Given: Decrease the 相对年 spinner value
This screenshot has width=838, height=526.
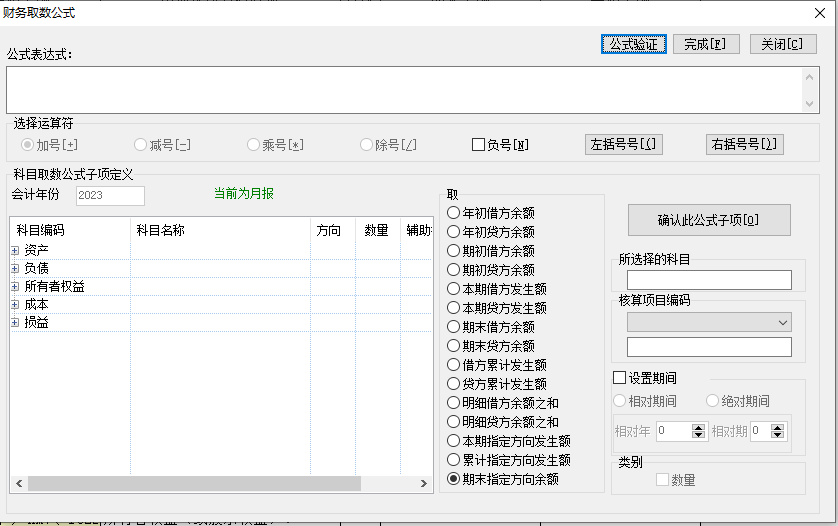Looking at the screenshot, I should tap(698, 435).
